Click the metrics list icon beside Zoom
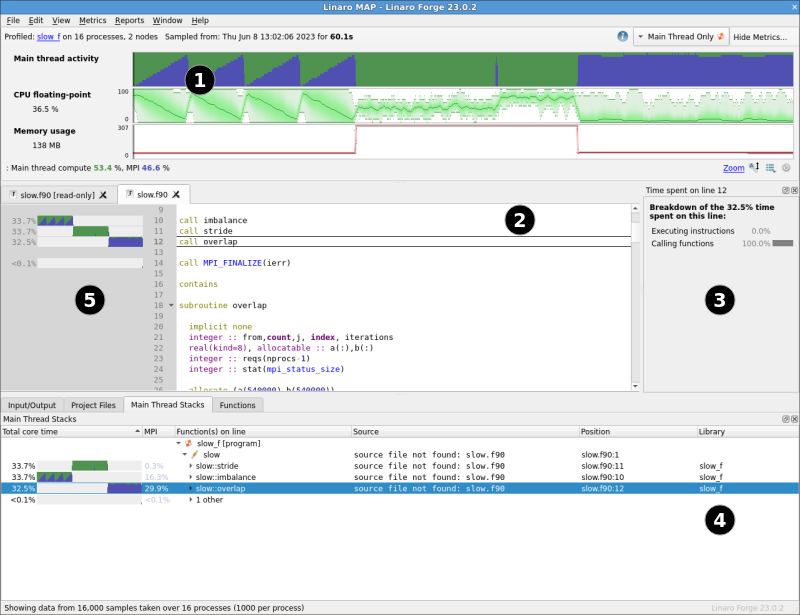The width and height of the screenshot is (800, 615). coord(770,168)
